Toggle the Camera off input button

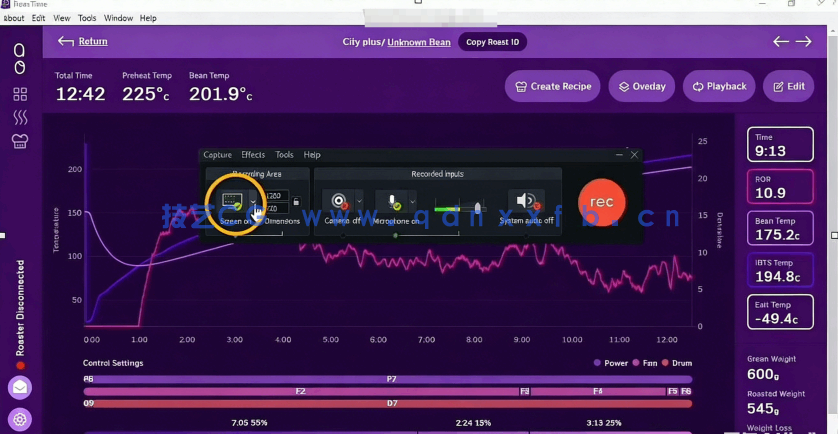point(339,201)
